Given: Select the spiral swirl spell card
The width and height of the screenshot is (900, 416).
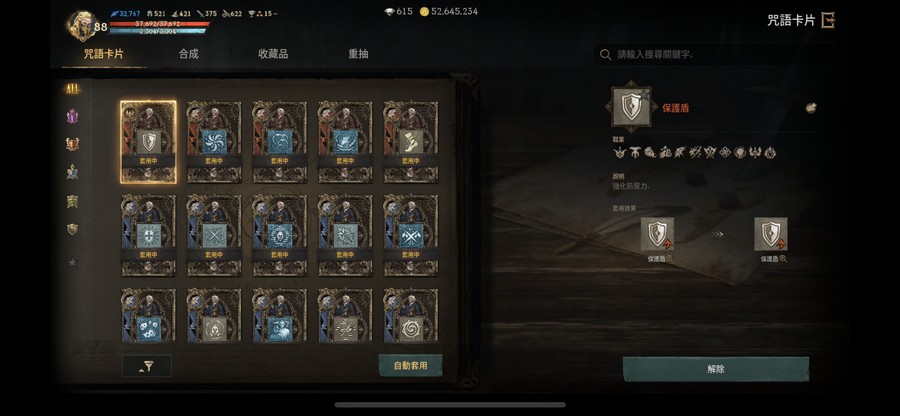Looking at the screenshot, I should [x=410, y=315].
